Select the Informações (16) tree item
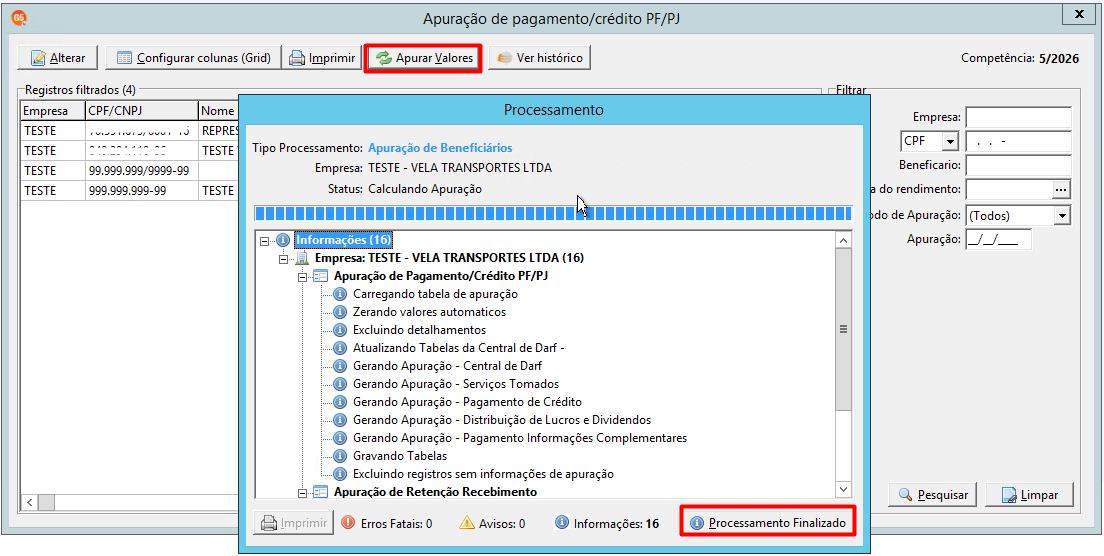The image size is (1104, 556). pos(343,240)
